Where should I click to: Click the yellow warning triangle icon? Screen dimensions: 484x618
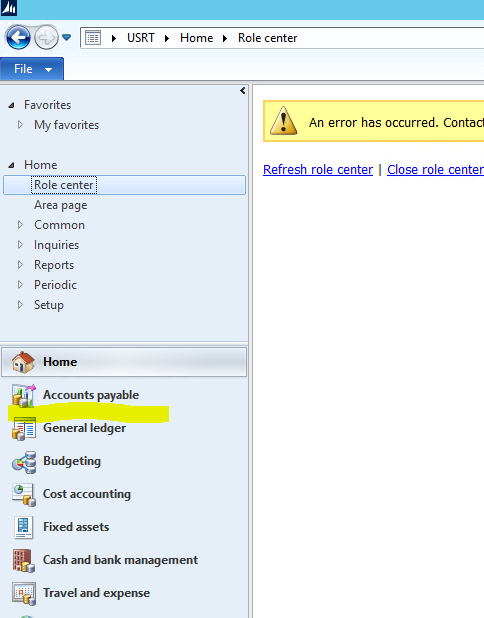[x=283, y=121]
